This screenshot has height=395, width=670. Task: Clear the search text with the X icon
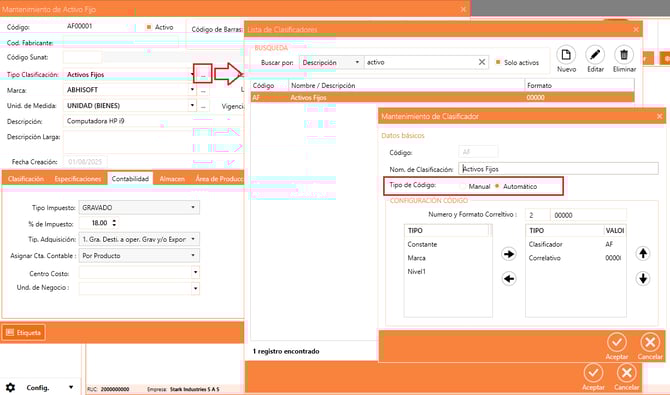pyautogui.click(x=482, y=62)
